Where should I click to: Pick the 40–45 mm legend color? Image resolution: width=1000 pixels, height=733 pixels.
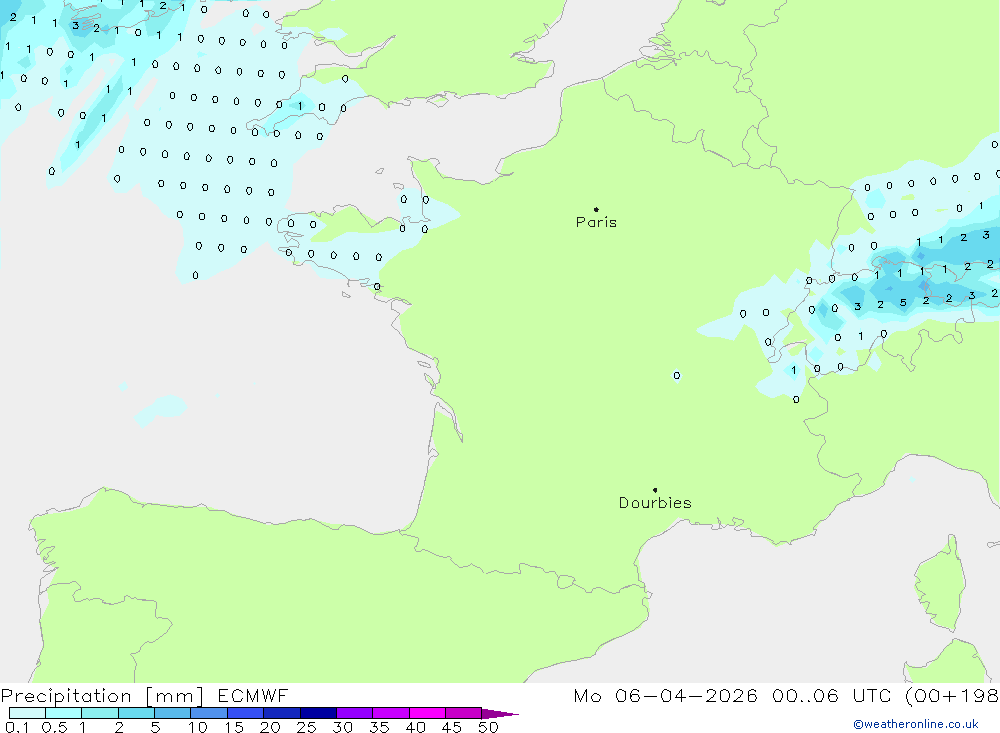[427, 713]
